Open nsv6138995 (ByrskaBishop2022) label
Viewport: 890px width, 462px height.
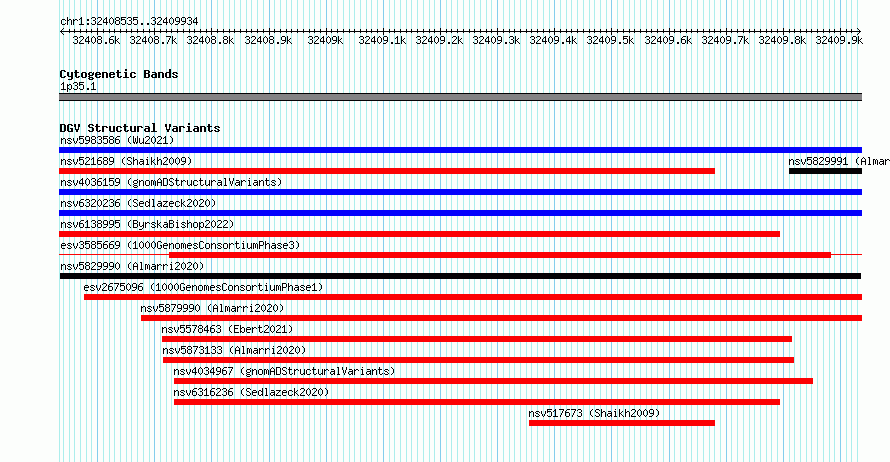147,224
